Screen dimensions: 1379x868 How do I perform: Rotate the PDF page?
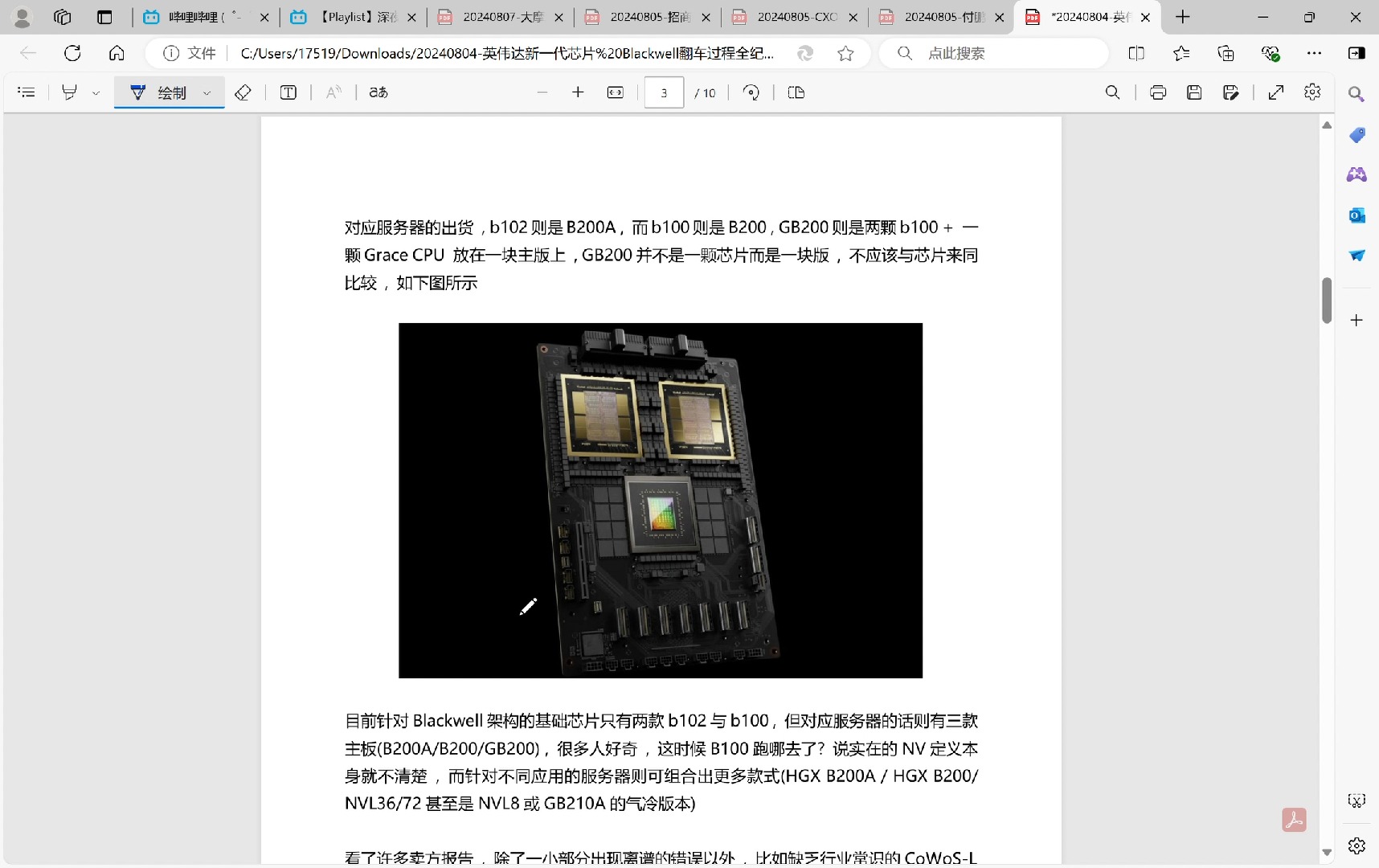tap(751, 92)
